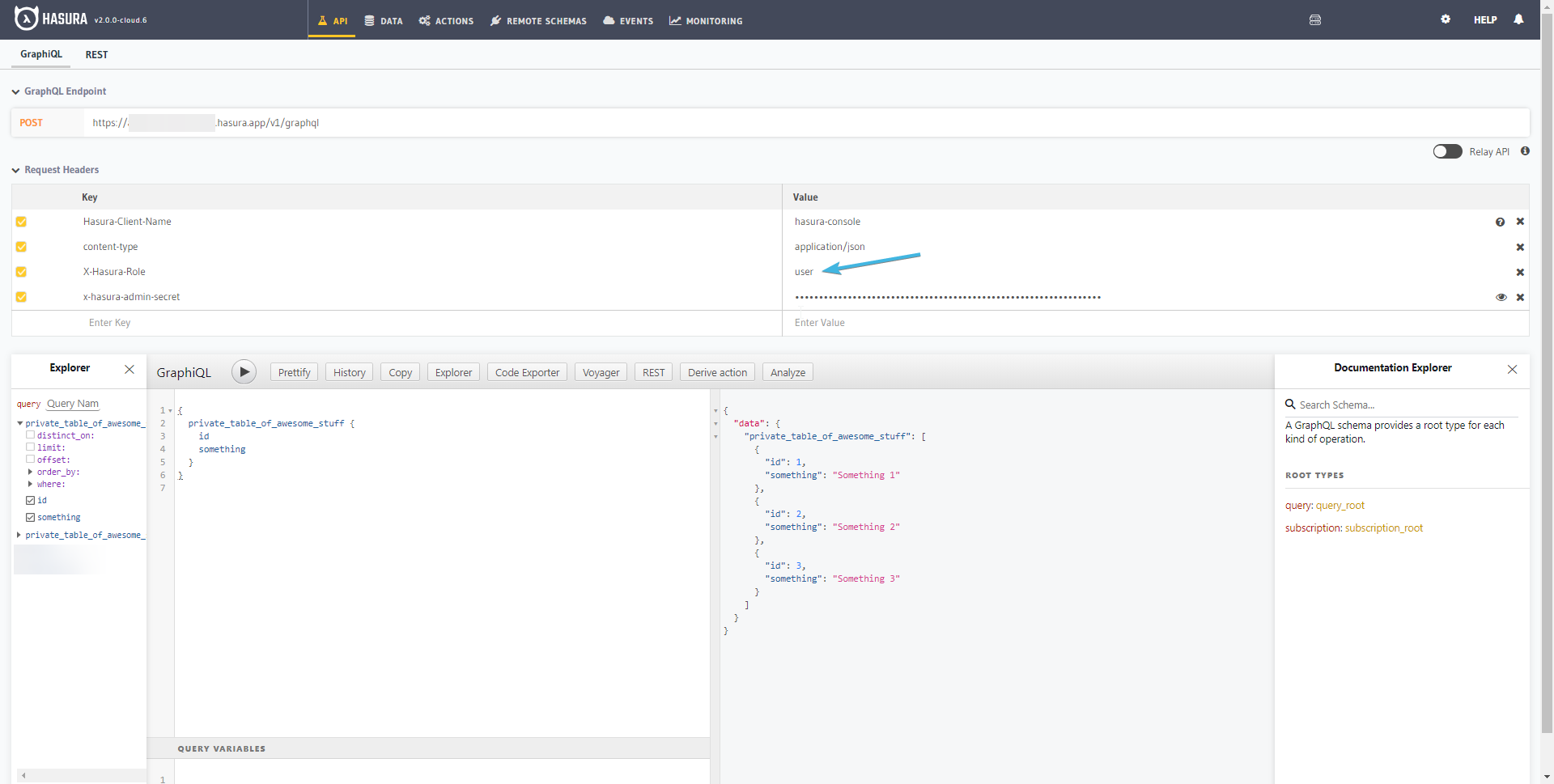Image resolution: width=1554 pixels, height=784 pixels.
Task: Expand the order_by argument
Action: click(31, 472)
